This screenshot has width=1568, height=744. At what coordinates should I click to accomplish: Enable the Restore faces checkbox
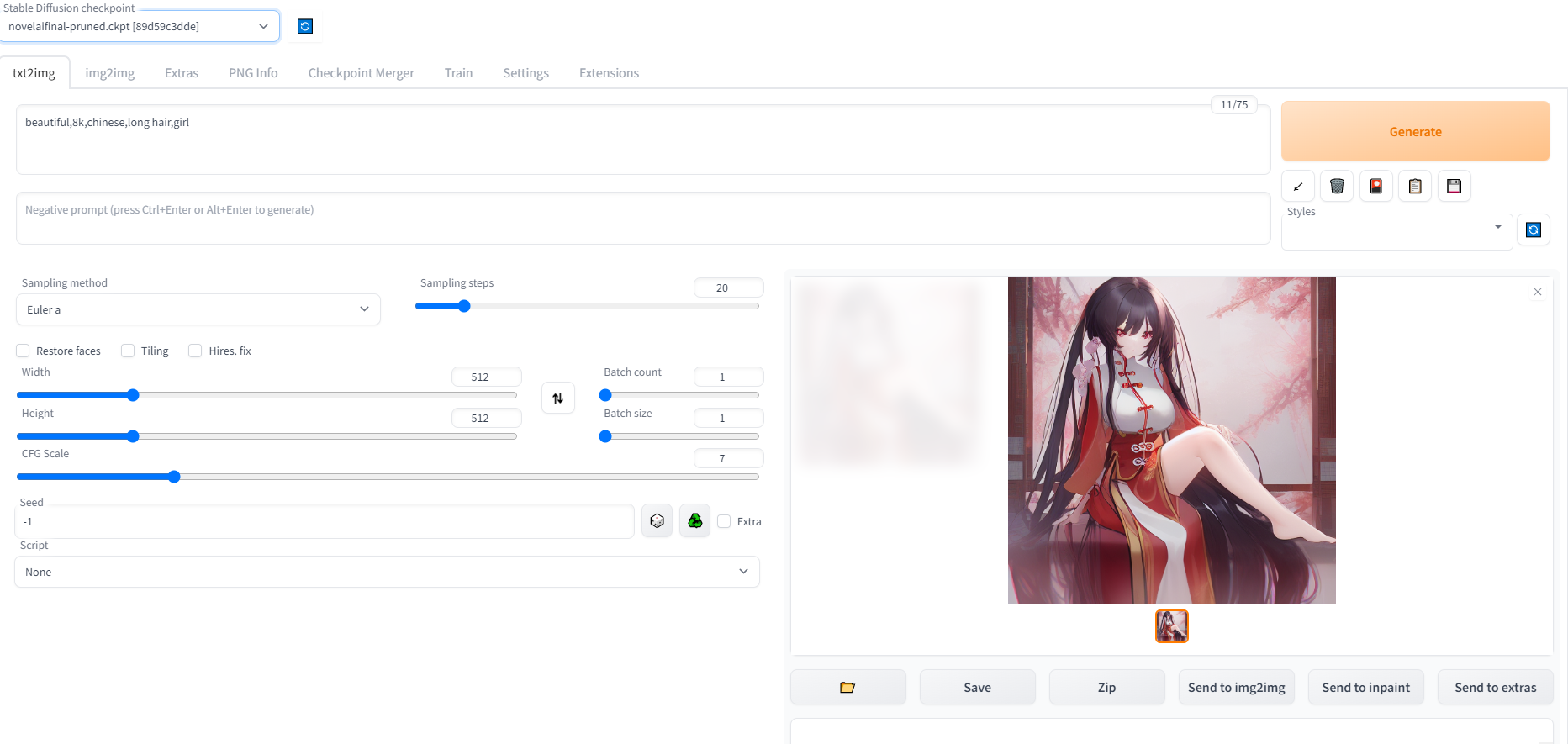[x=24, y=351]
